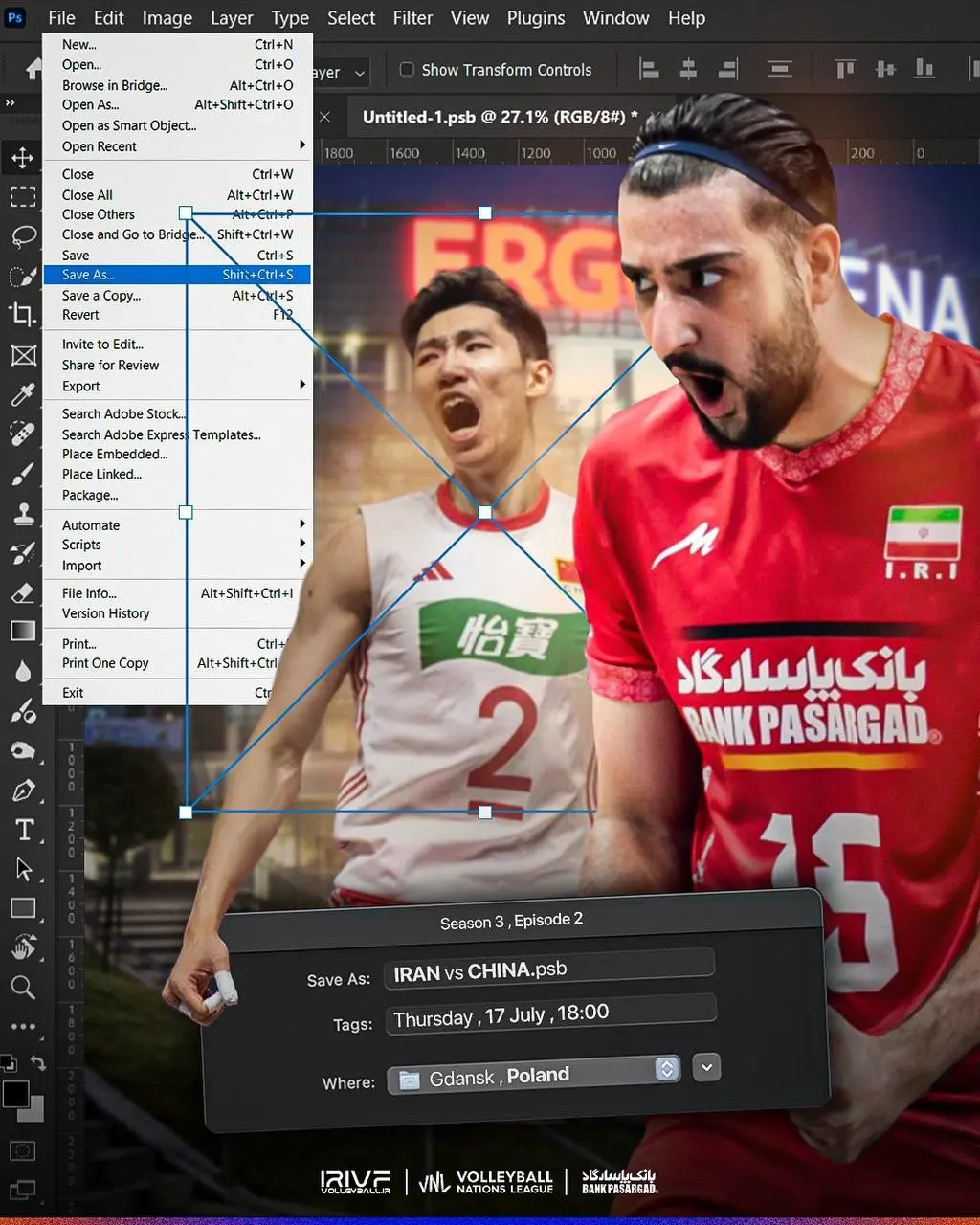The height and width of the screenshot is (1225, 980).
Task: Click the Tags input field
Action: coord(550,1014)
